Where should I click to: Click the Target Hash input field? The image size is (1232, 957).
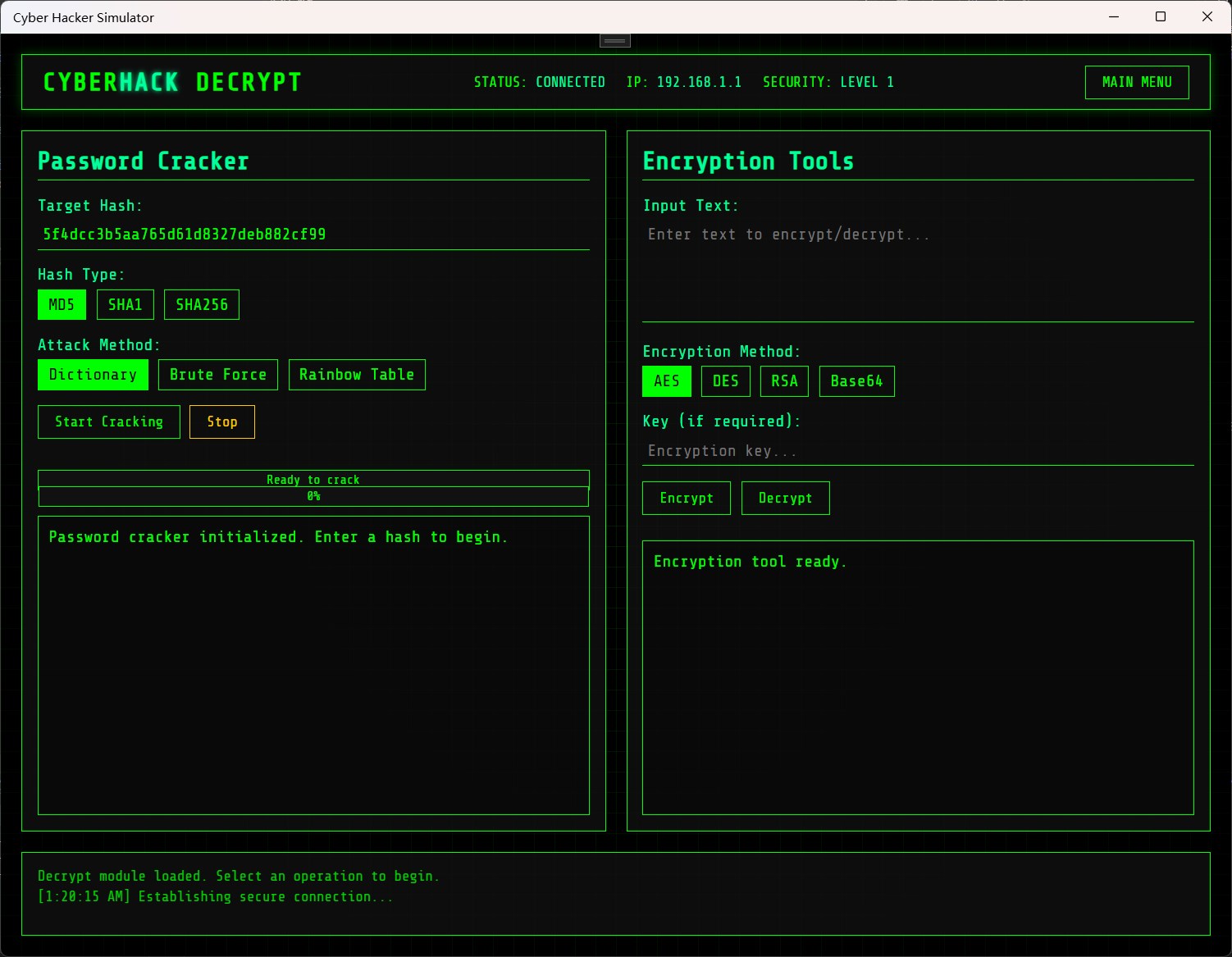(313, 235)
